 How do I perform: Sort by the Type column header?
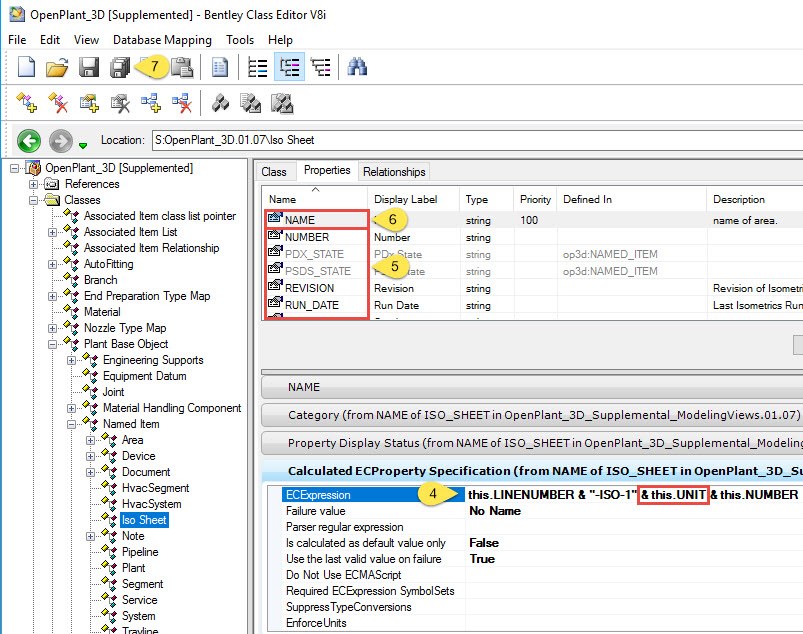pos(487,199)
